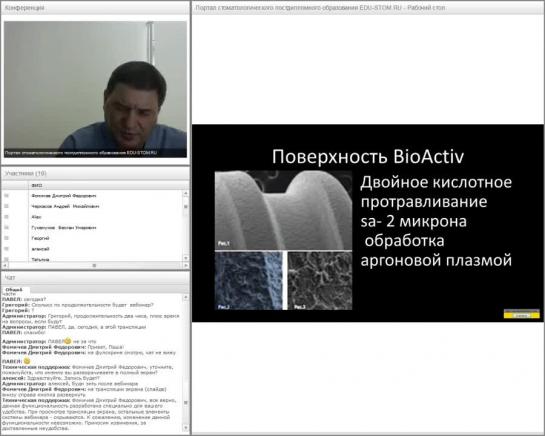The image size is (545, 436).
Task: Click status icon beside Фомичев Дмитрий Федорович
Action: [x=6, y=196]
